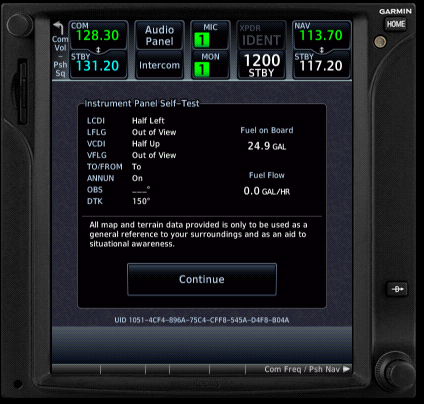Click the Com Freq / Psh Nav label
Image resolution: width=424 pixels, height=404 pixels.
click(x=302, y=369)
